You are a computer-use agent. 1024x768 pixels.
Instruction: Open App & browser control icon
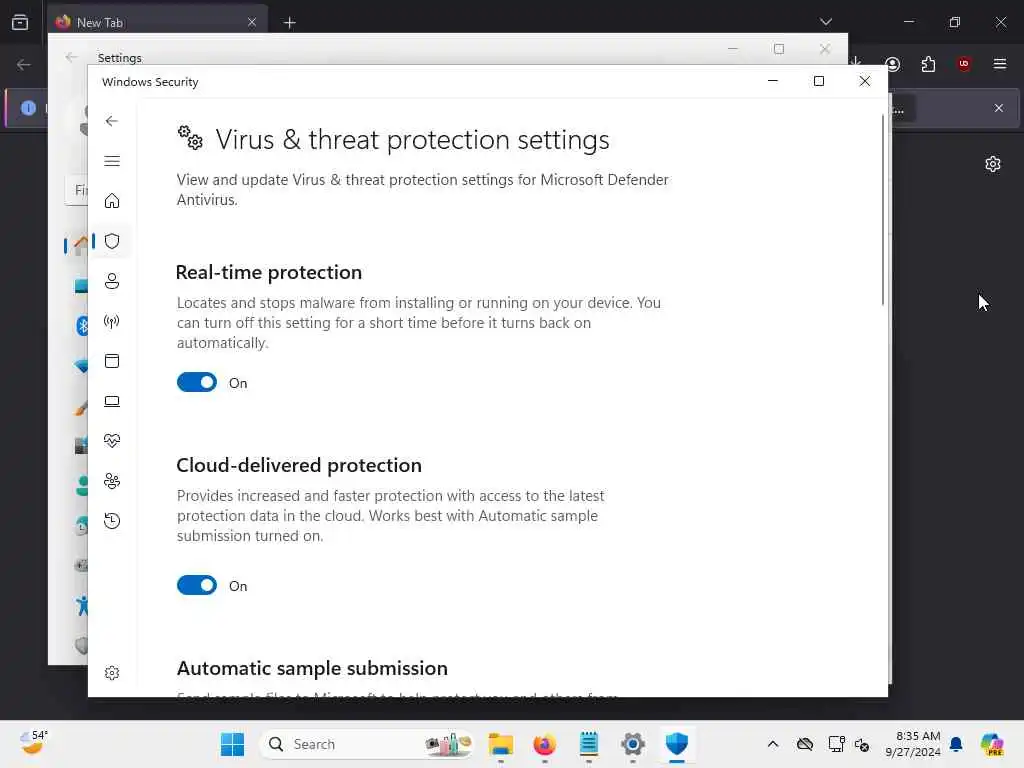click(x=112, y=361)
